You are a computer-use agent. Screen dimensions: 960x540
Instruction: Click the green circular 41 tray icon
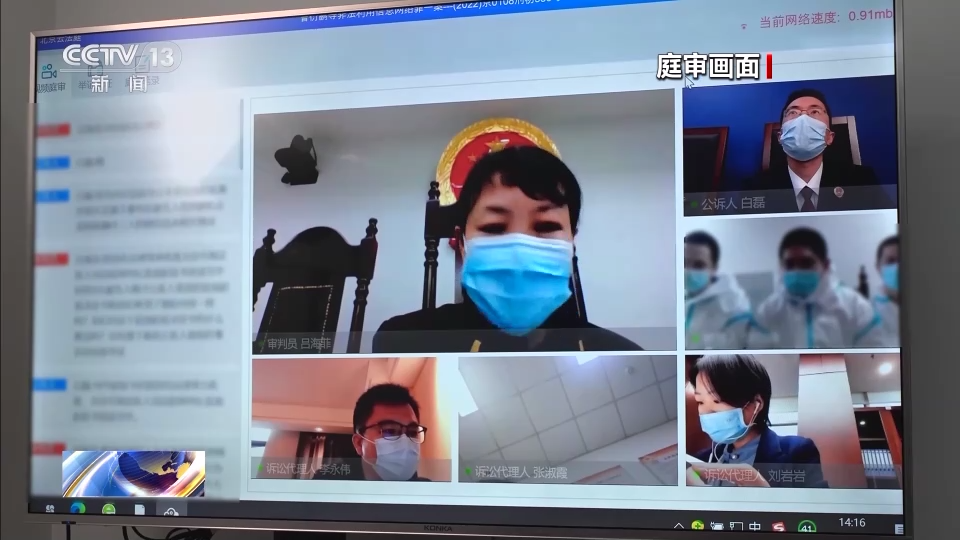[x=806, y=527]
